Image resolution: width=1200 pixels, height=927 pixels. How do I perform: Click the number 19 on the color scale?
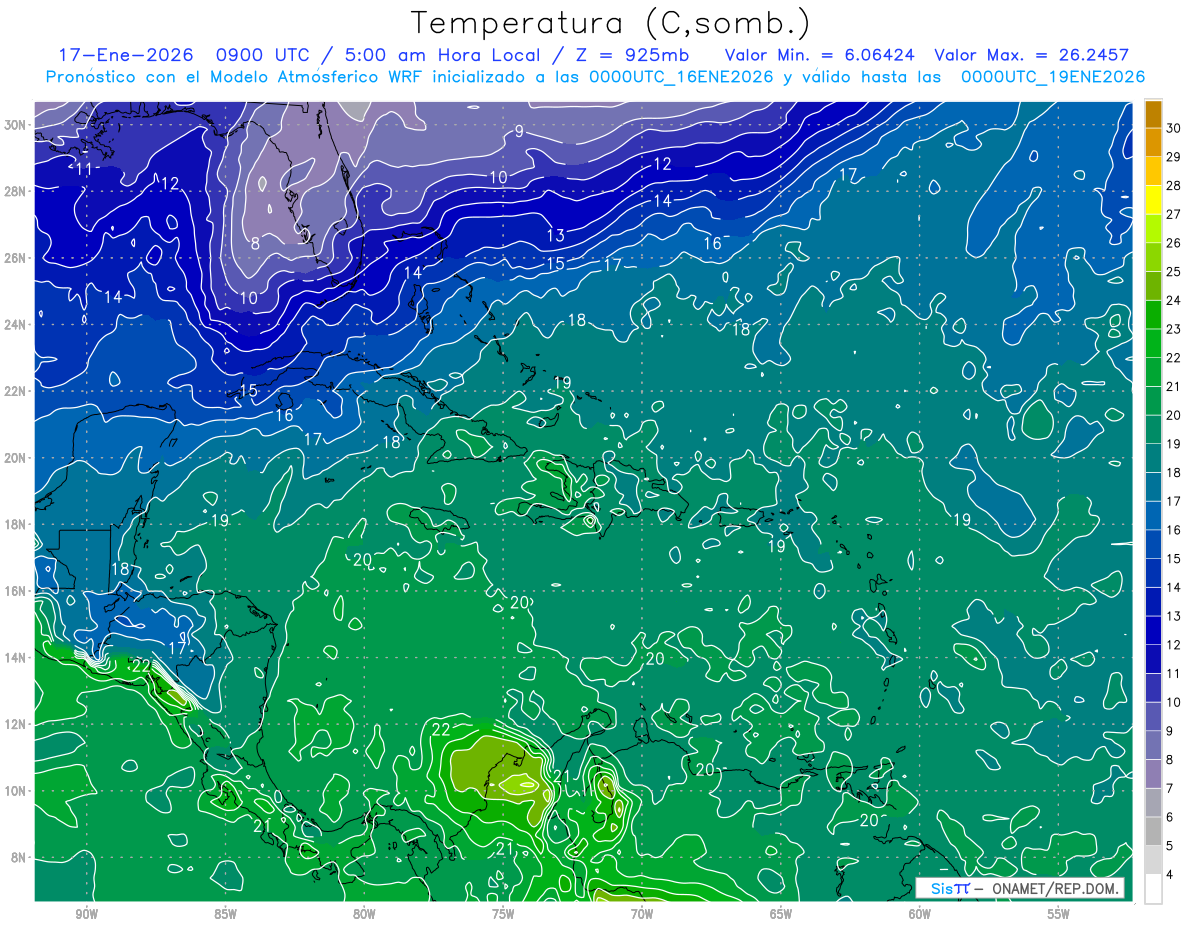1174,443
